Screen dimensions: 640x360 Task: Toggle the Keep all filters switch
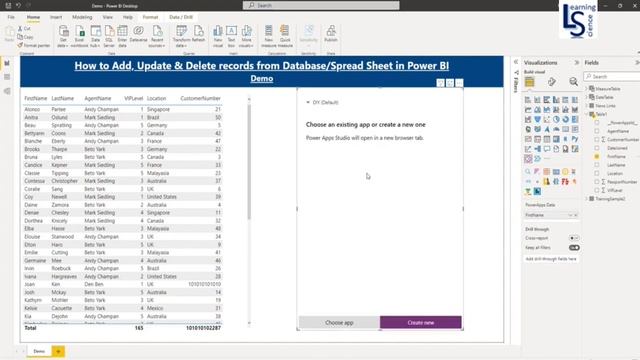574,248
